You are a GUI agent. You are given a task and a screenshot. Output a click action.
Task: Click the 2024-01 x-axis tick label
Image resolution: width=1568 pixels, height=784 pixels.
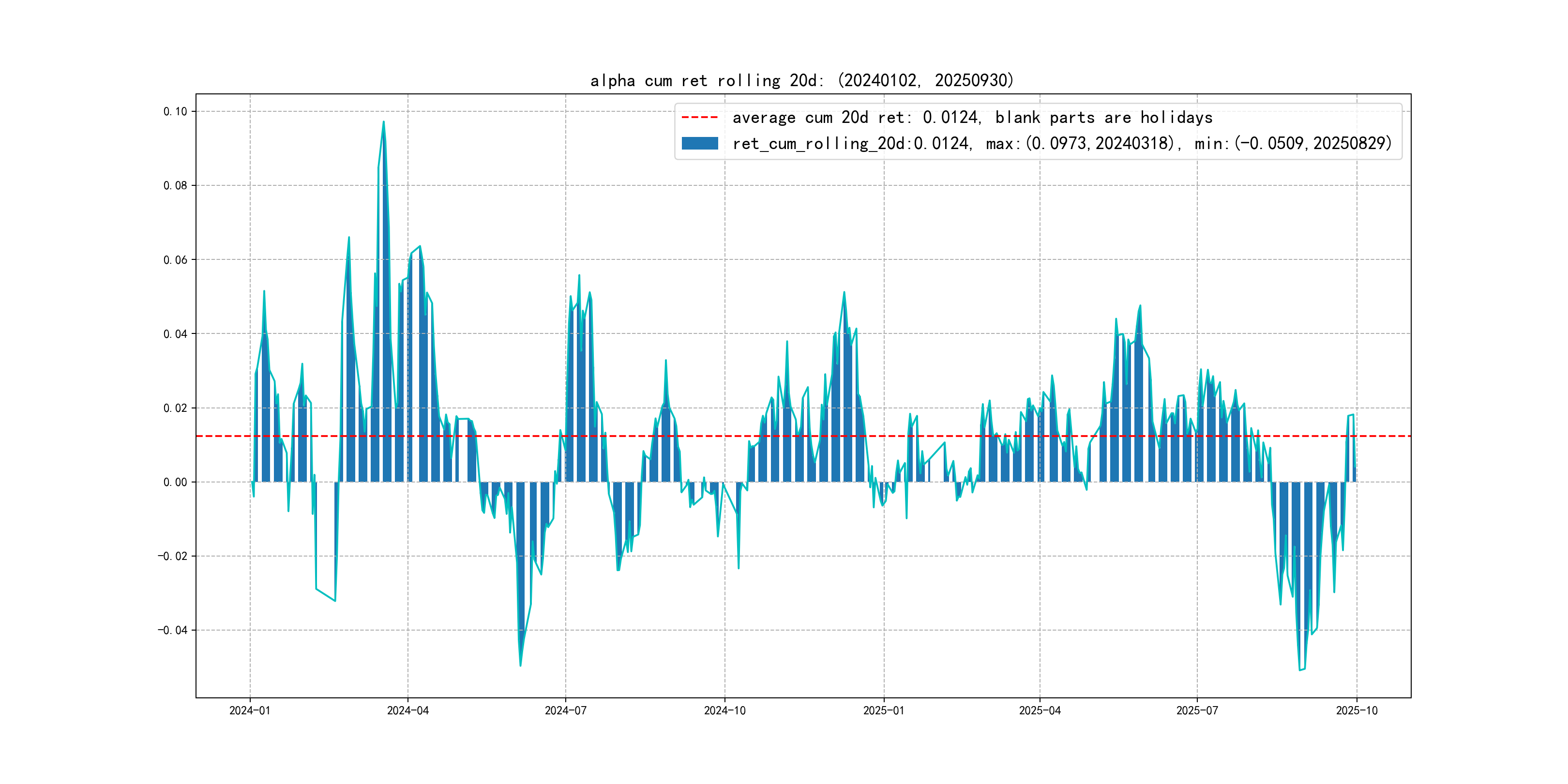250,710
